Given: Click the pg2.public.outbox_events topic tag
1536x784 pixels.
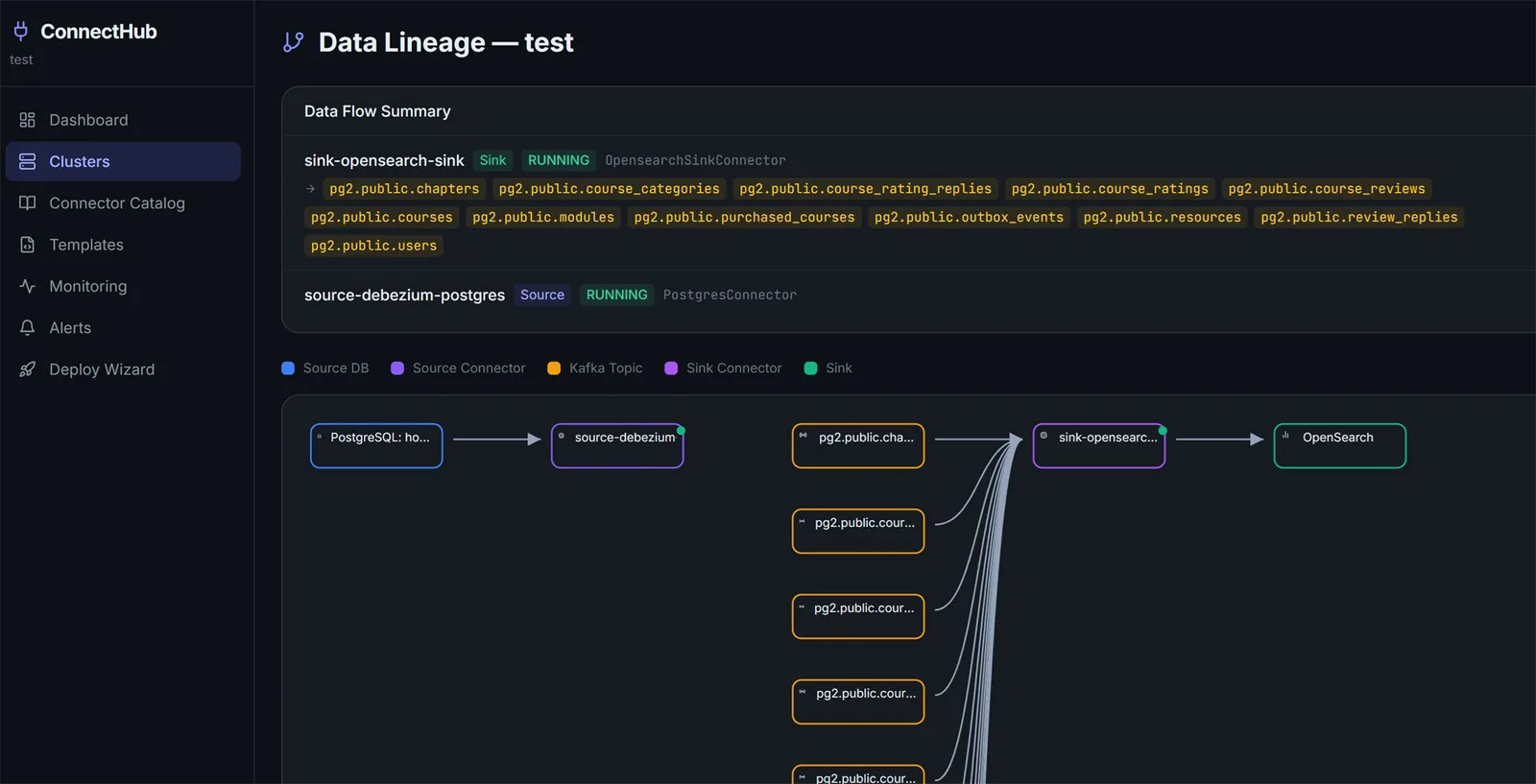Looking at the screenshot, I should [x=969, y=218].
